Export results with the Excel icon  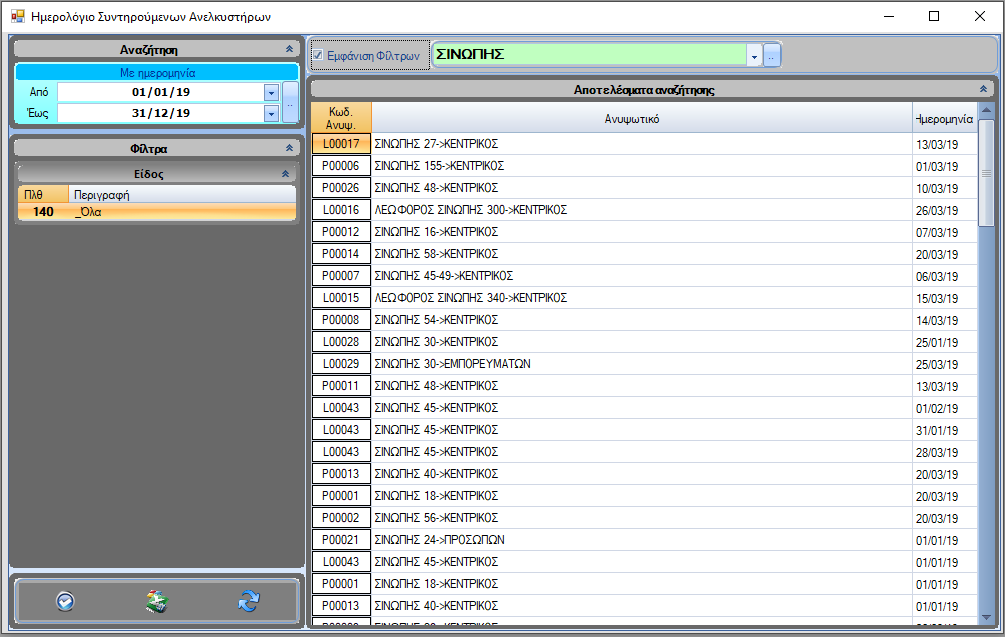click(157, 601)
